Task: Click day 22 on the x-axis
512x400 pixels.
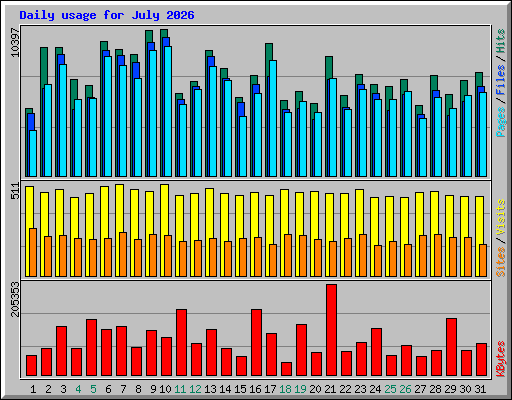Action: [345, 389]
